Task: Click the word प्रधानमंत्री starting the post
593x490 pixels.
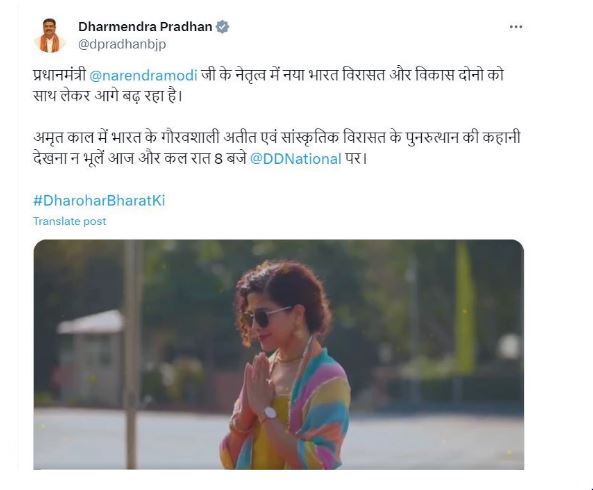Action: click(60, 75)
